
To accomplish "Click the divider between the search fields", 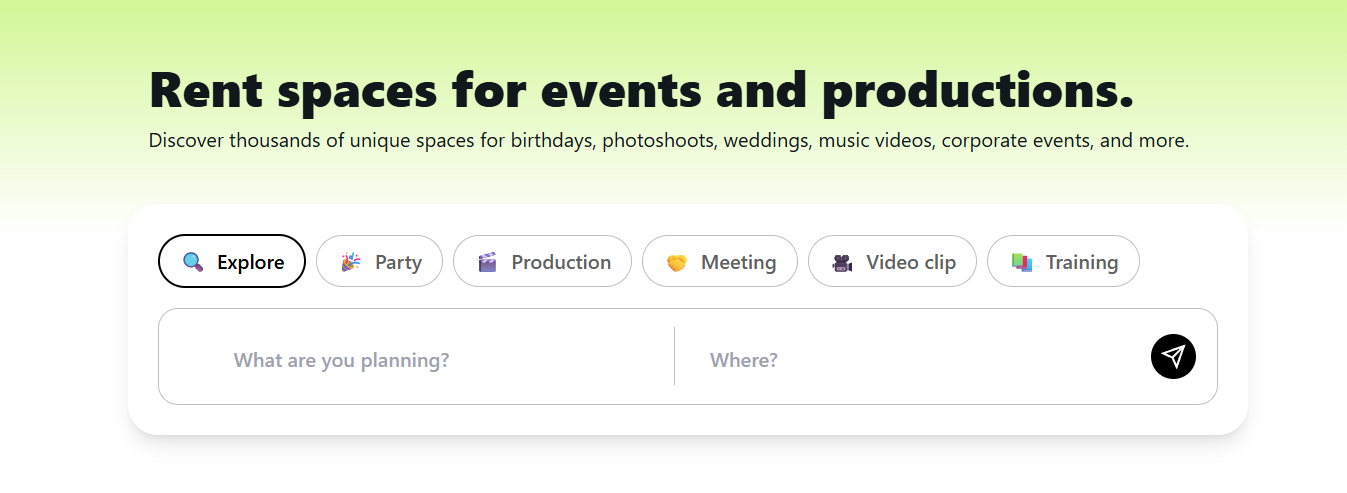I will click(x=674, y=356).
